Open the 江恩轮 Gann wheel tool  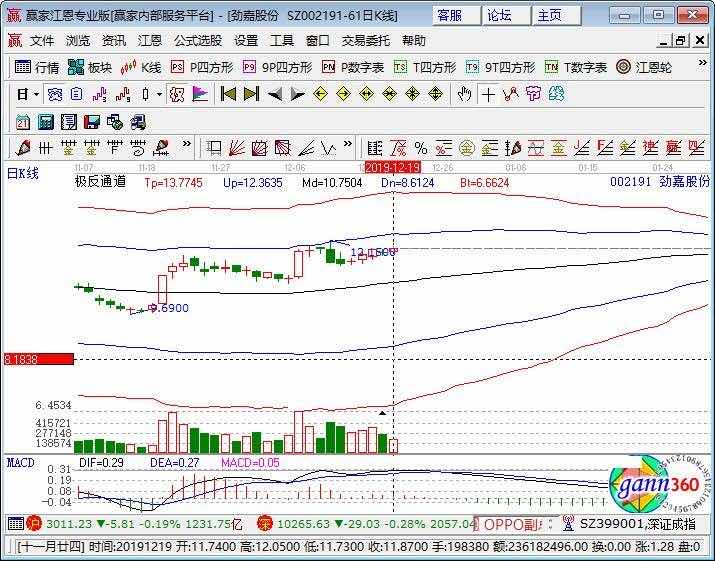click(x=644, y=68)
